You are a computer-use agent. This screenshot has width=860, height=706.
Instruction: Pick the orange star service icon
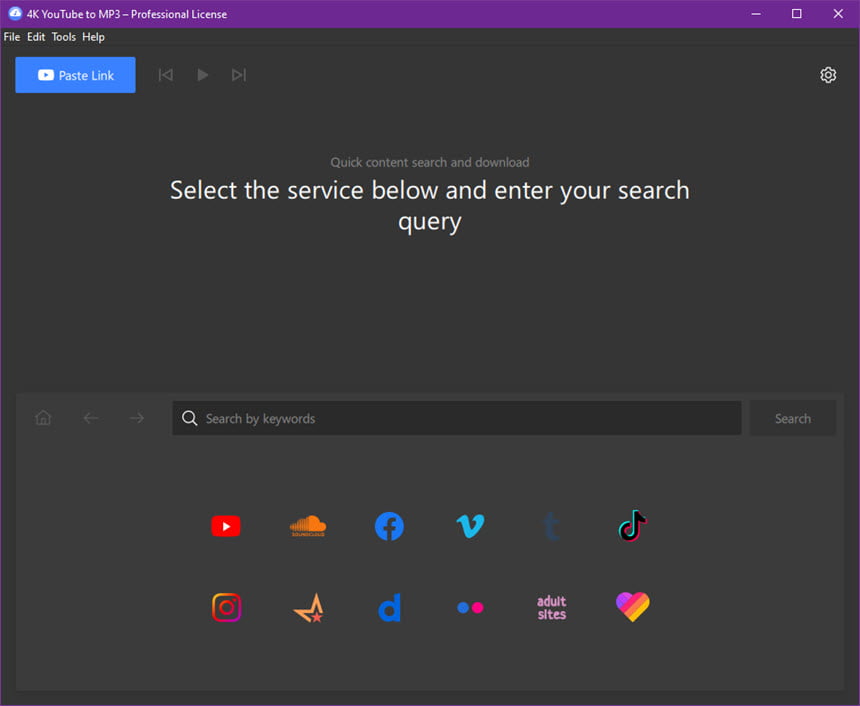point(309,608)
